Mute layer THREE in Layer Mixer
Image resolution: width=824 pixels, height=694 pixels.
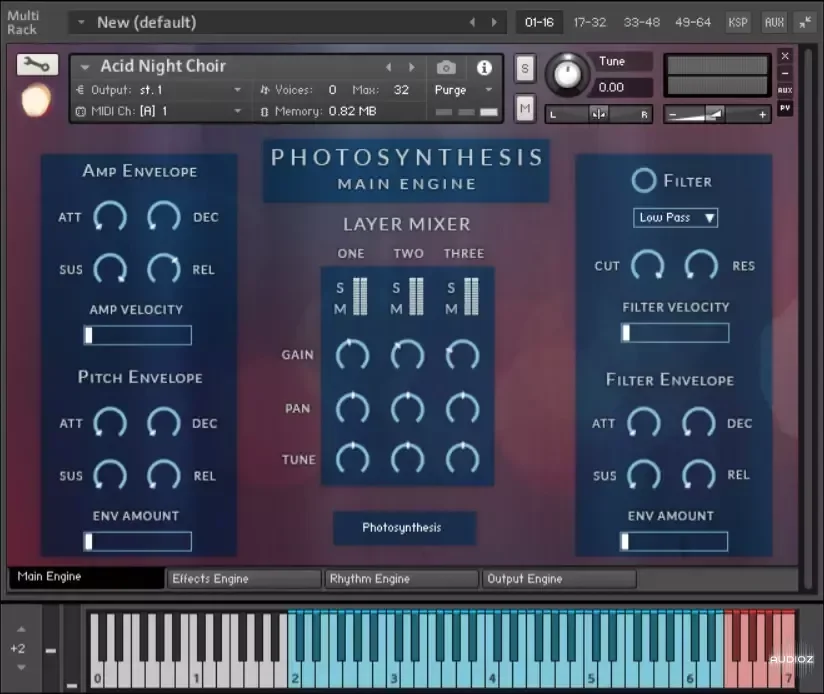(x=451, y=309)
